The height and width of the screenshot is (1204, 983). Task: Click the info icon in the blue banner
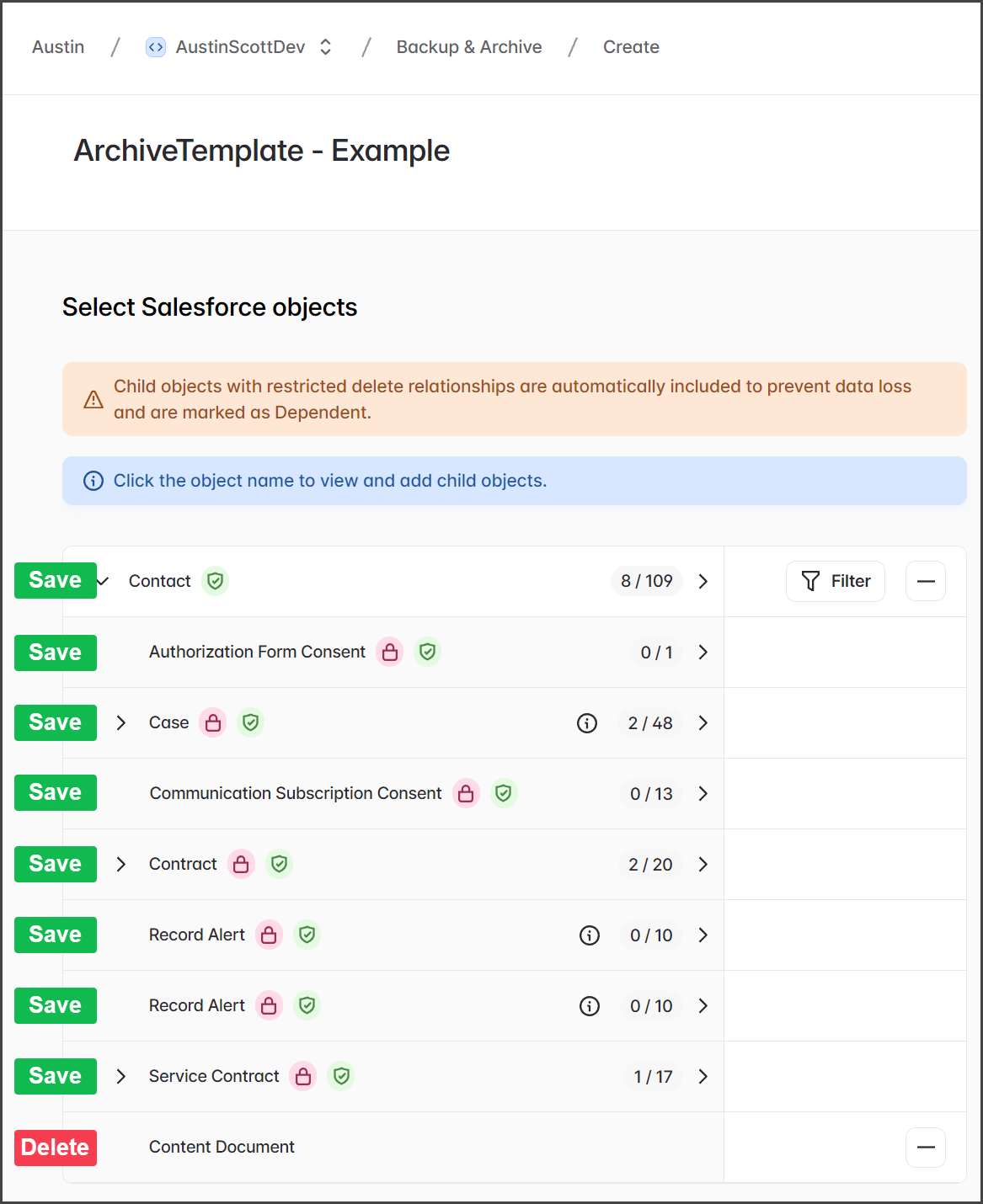tap(93, 481)
